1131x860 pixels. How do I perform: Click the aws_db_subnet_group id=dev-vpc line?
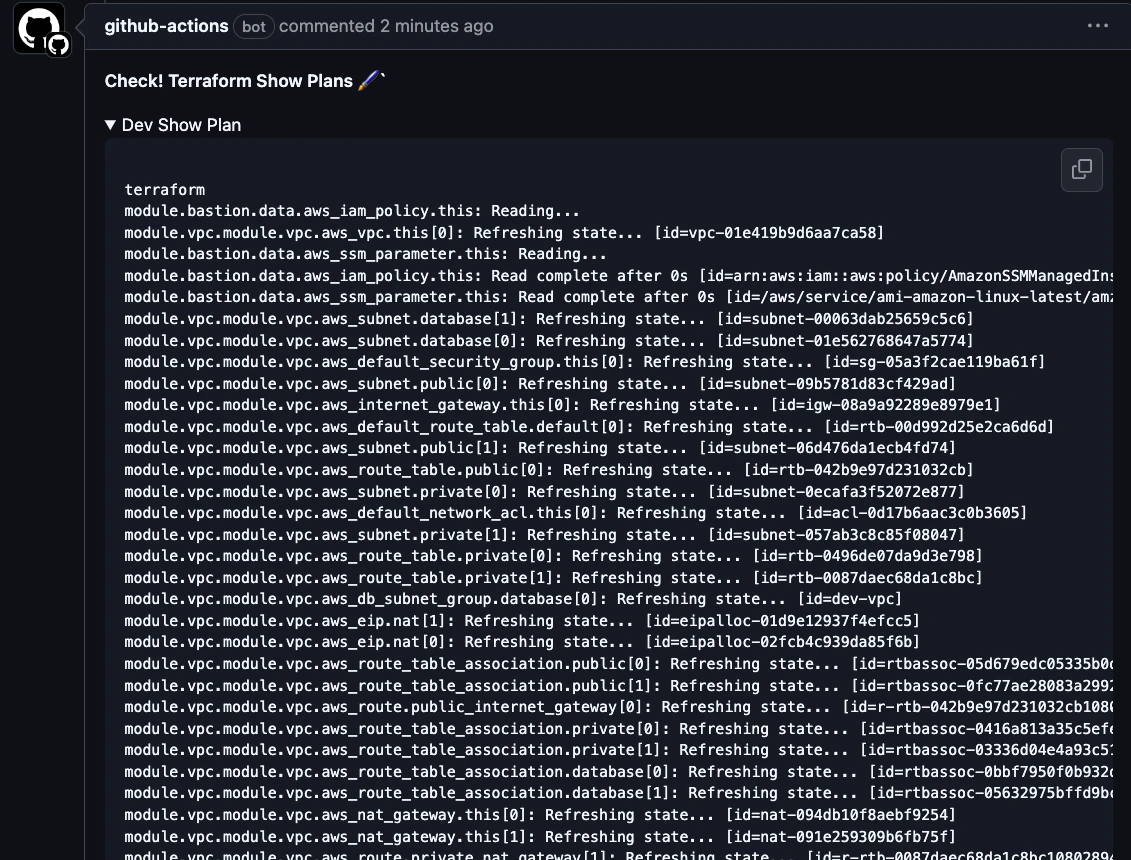point(513,599)
